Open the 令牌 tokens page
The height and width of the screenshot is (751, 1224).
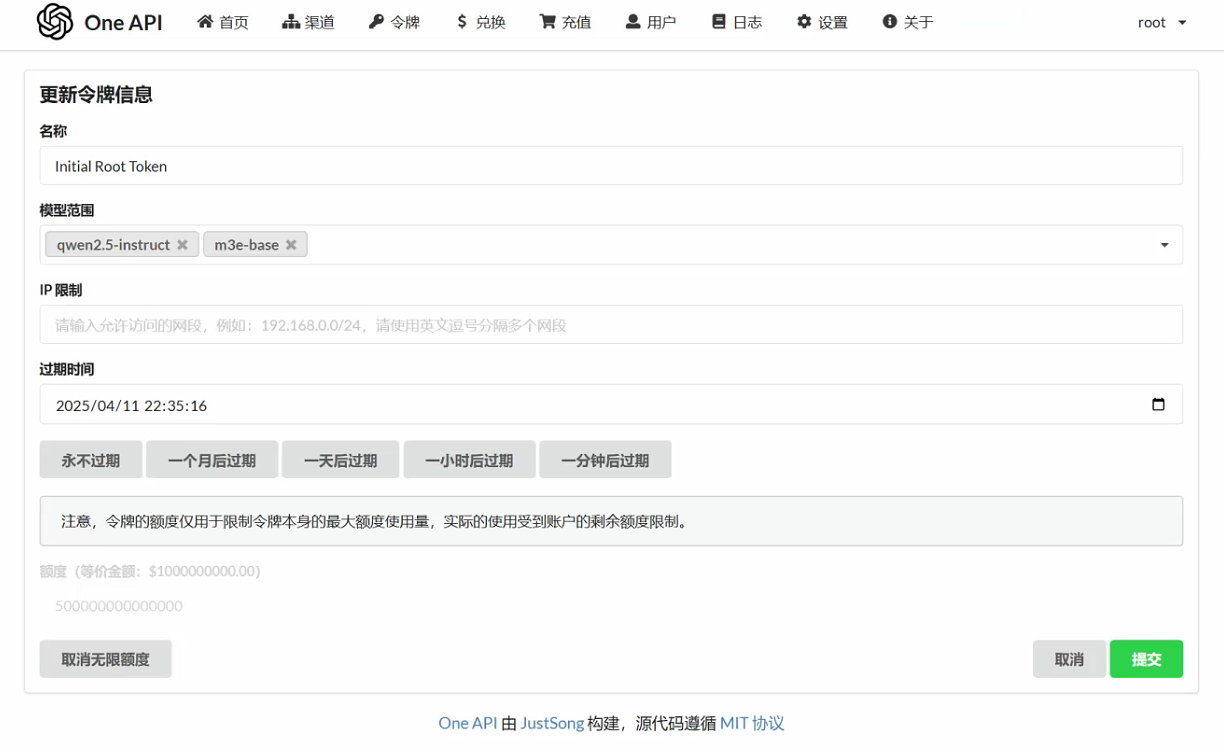(394, 22)
